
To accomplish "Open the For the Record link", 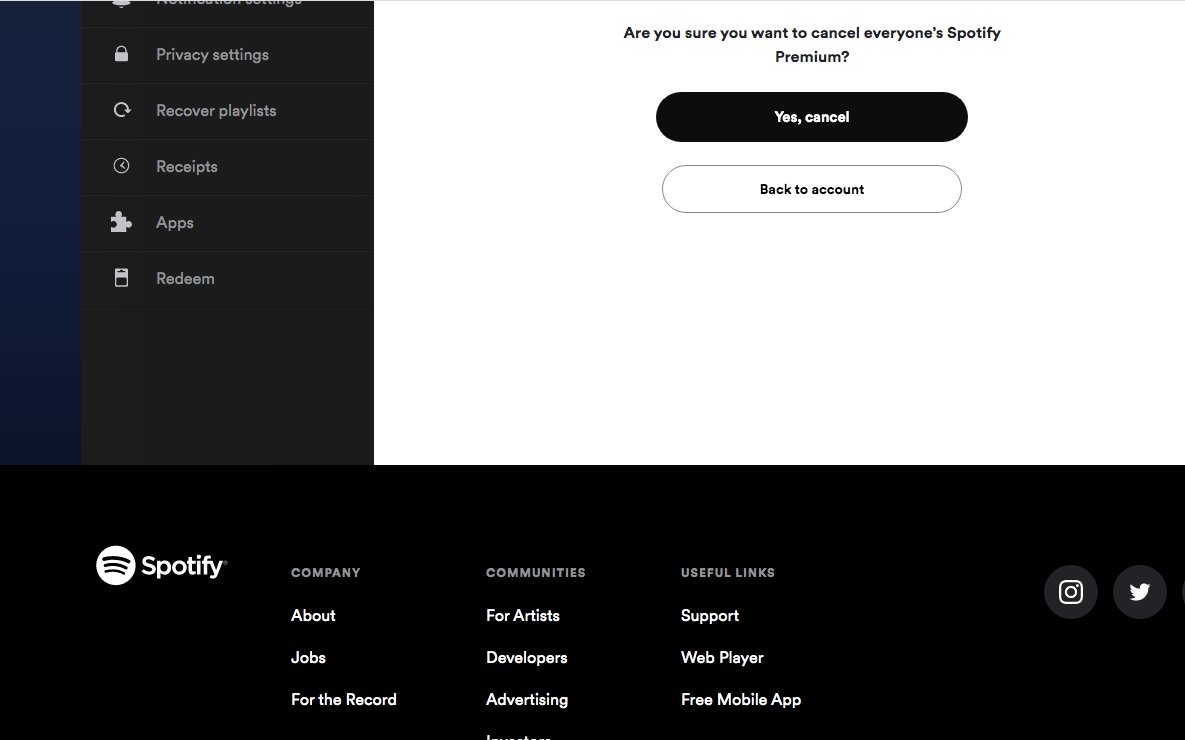I will [343, 699].
